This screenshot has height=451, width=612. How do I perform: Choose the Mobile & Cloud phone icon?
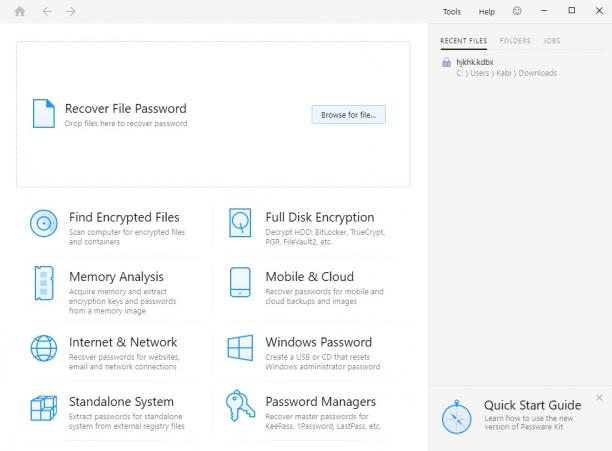click(240, 282)
